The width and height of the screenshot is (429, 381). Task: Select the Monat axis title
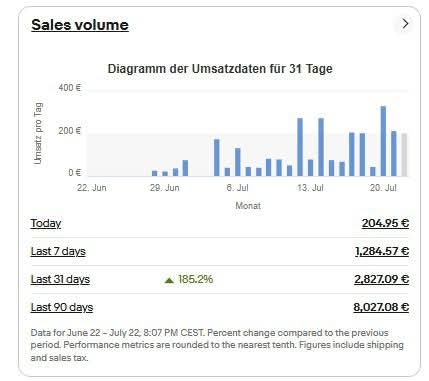click(248, 206)
